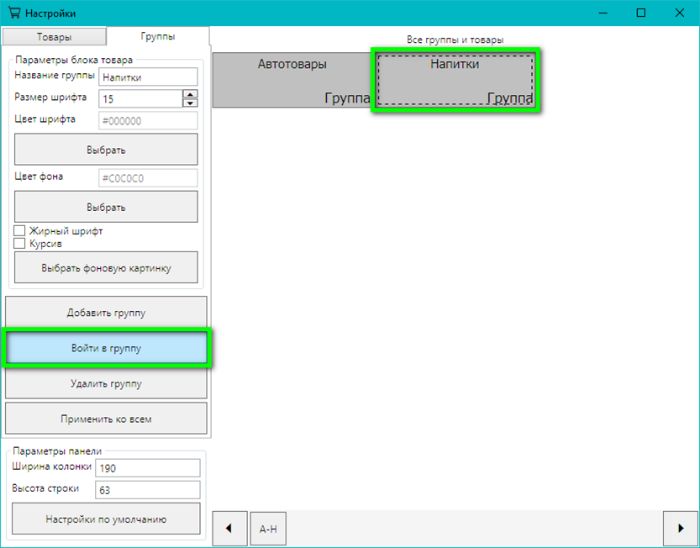Reset with Настройки по умолчанию button

point(106,519)
